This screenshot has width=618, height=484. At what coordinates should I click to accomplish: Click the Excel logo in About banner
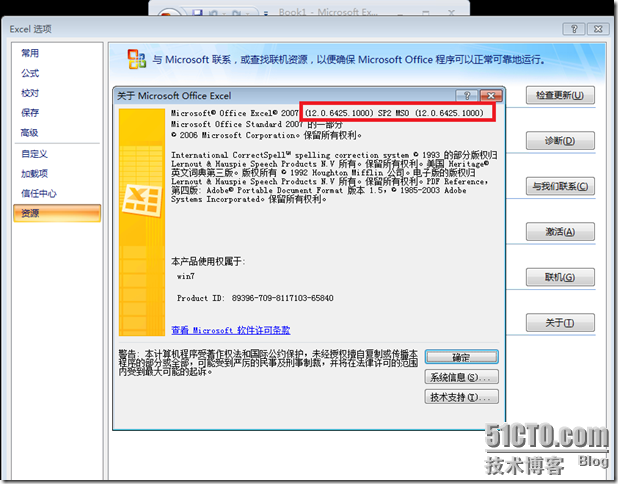(x=142, y=201)
